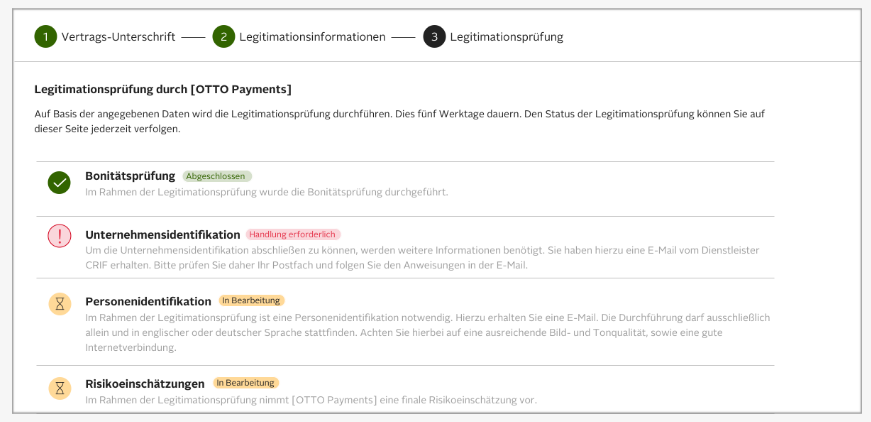The image size is (871, 422).
Task: Click Risikoeinschätzungen's In Bearbeitung badge
Action: pyautogui.click(x=245, y=383)
